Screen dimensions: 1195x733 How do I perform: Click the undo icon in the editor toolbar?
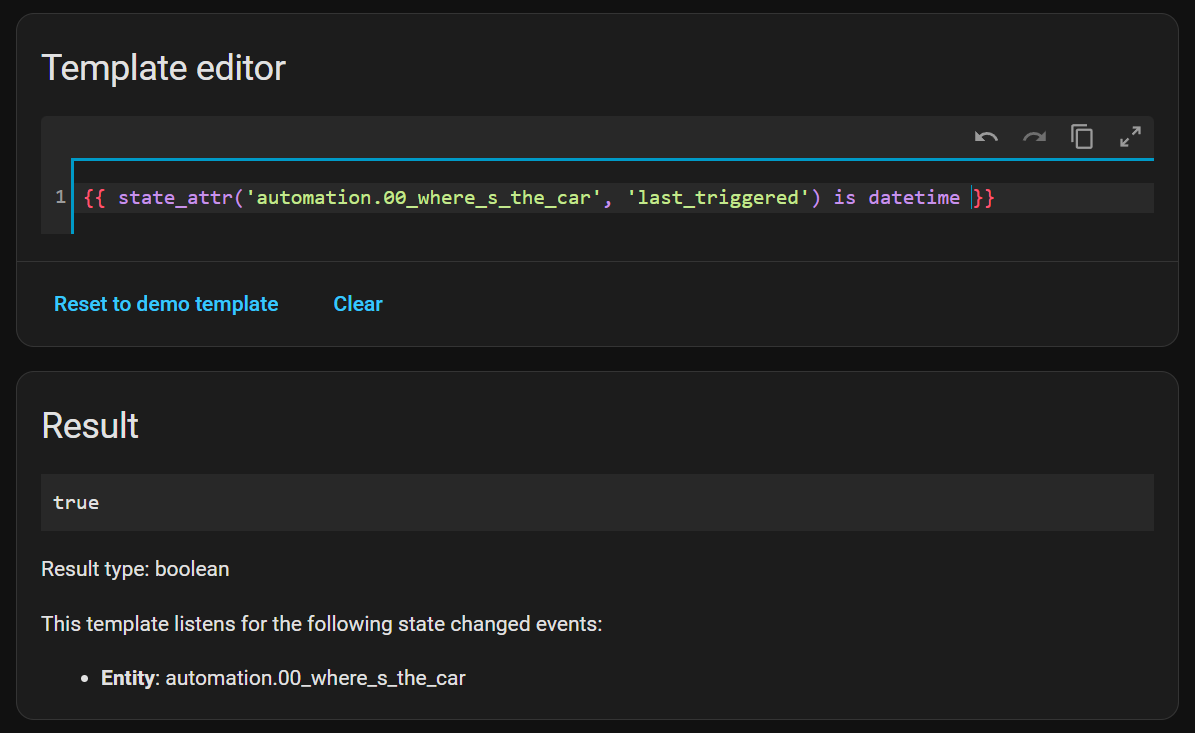pyautogui.click(x=986, y=137)
